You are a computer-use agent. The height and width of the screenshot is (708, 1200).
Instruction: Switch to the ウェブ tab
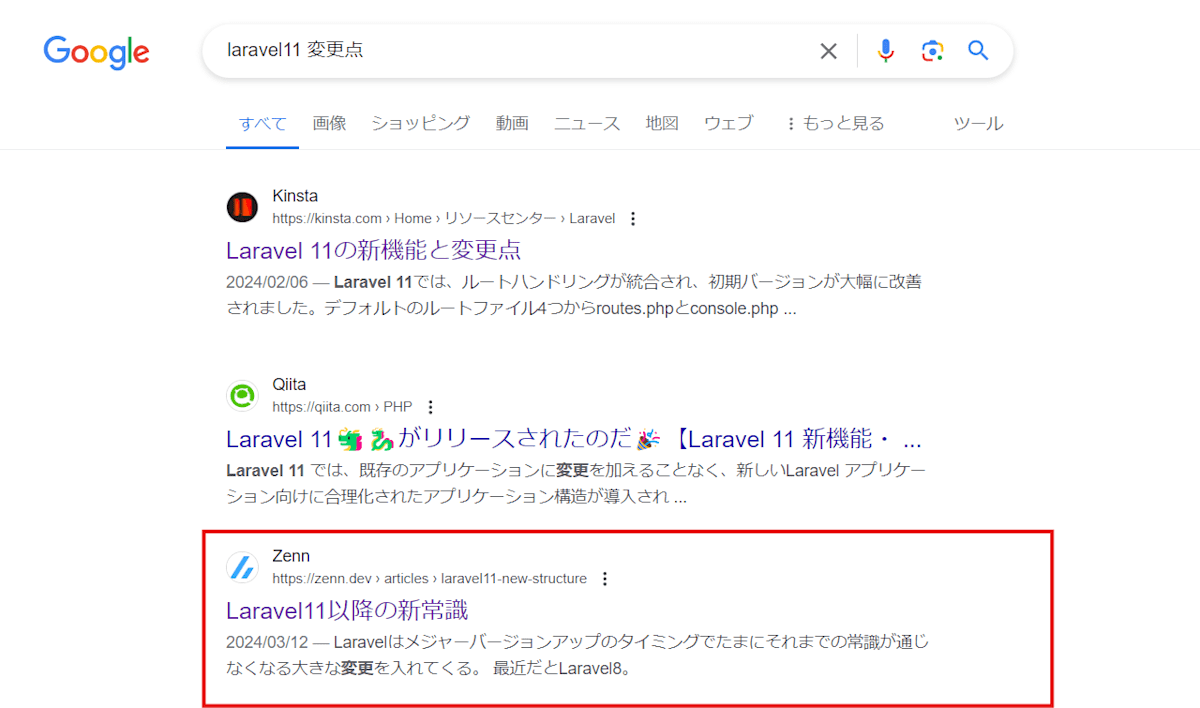click(x=728, y=124)
